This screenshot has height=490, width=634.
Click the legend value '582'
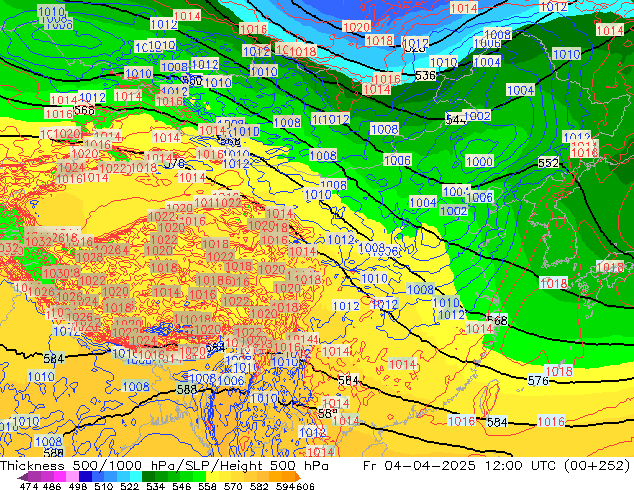pos(259,486)
